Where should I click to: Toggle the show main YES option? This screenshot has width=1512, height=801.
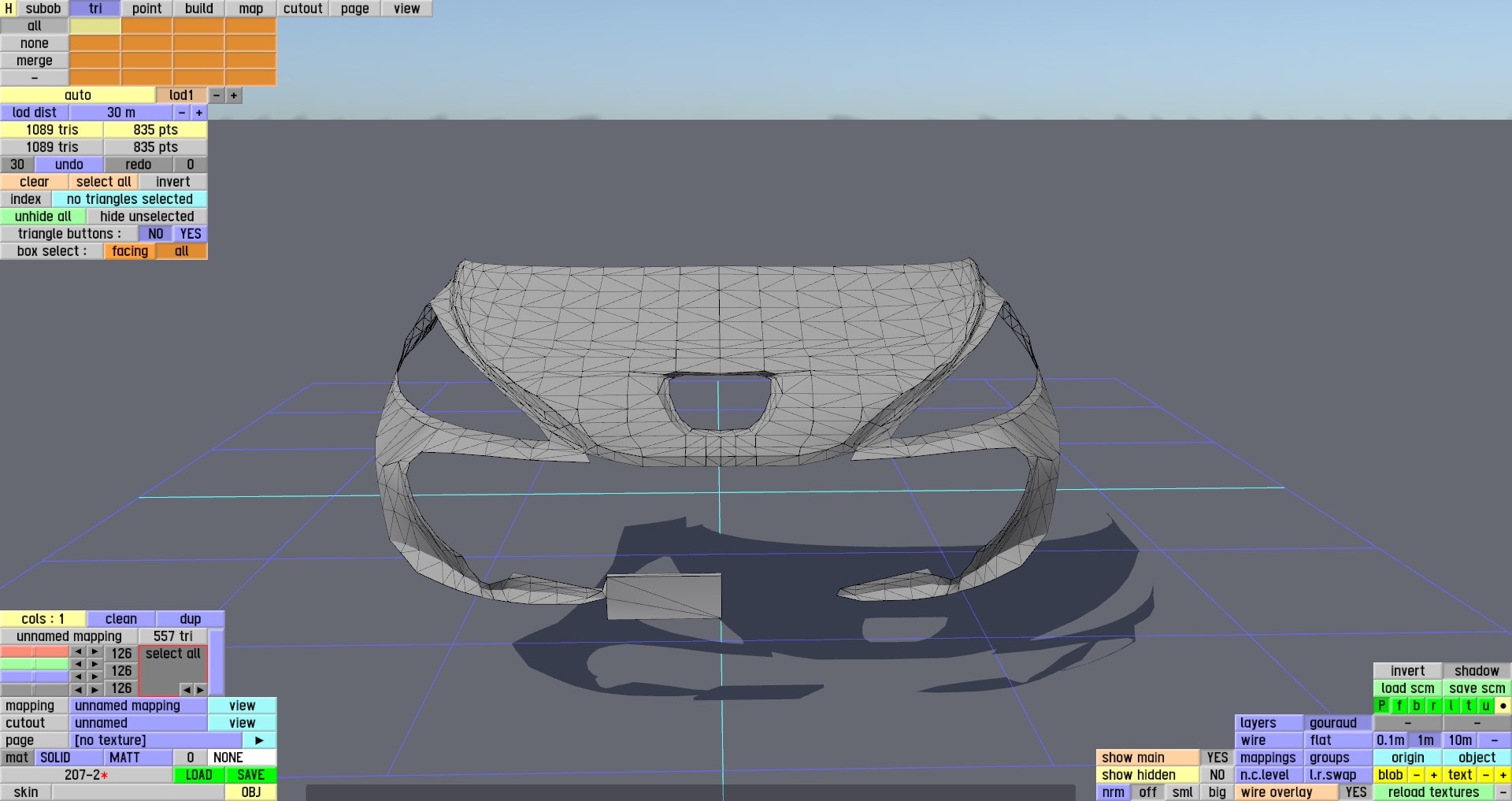coord(1217,758)
